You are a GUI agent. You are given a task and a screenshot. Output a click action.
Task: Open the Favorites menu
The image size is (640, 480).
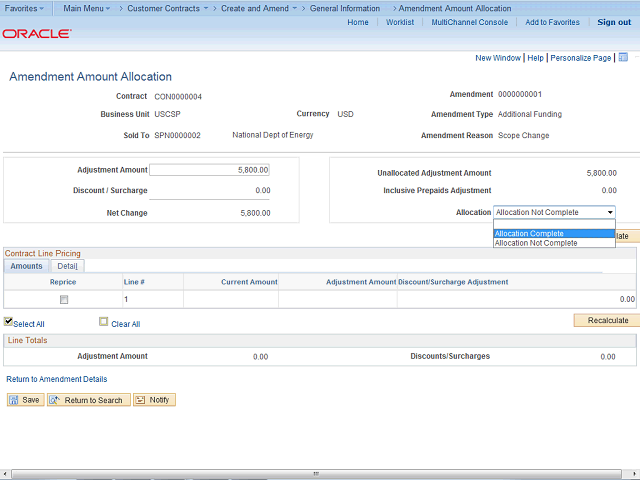[x=24, y=8]
